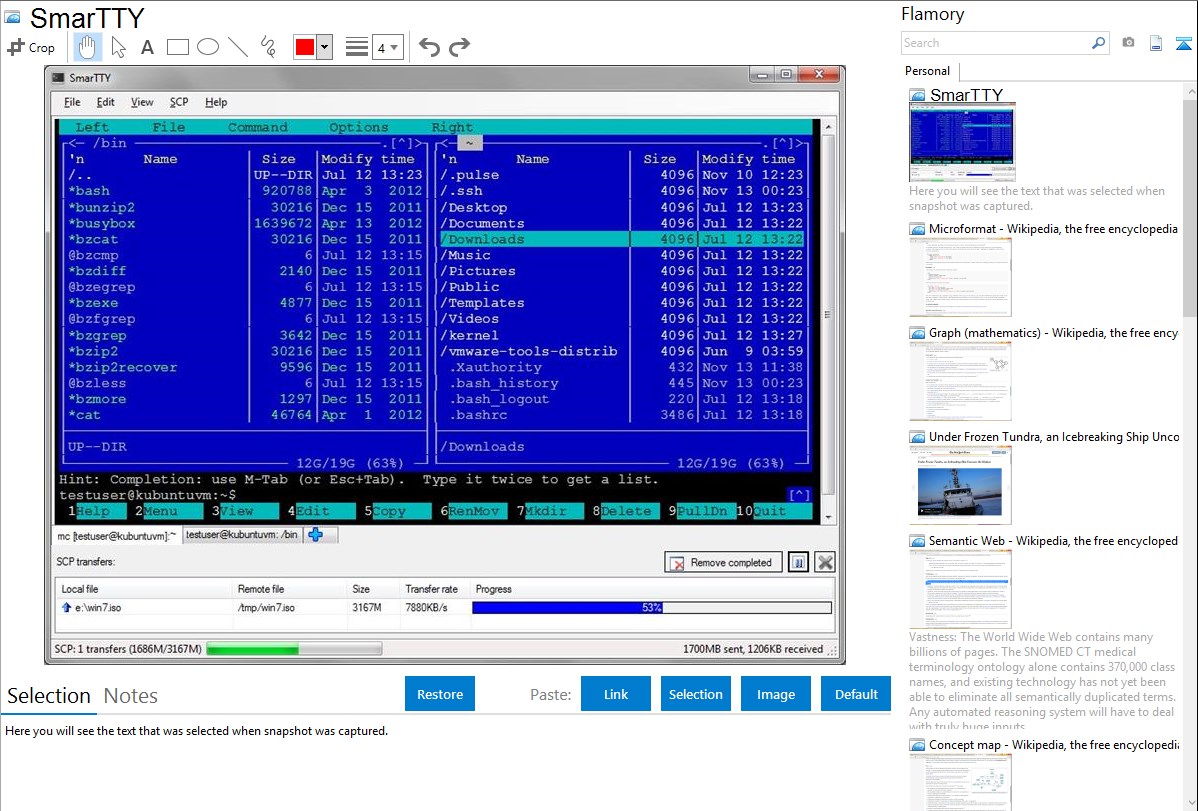The image size is (1198, 811).
Task: Open the Help menu in SmarTTY
Action: [215, 102]
